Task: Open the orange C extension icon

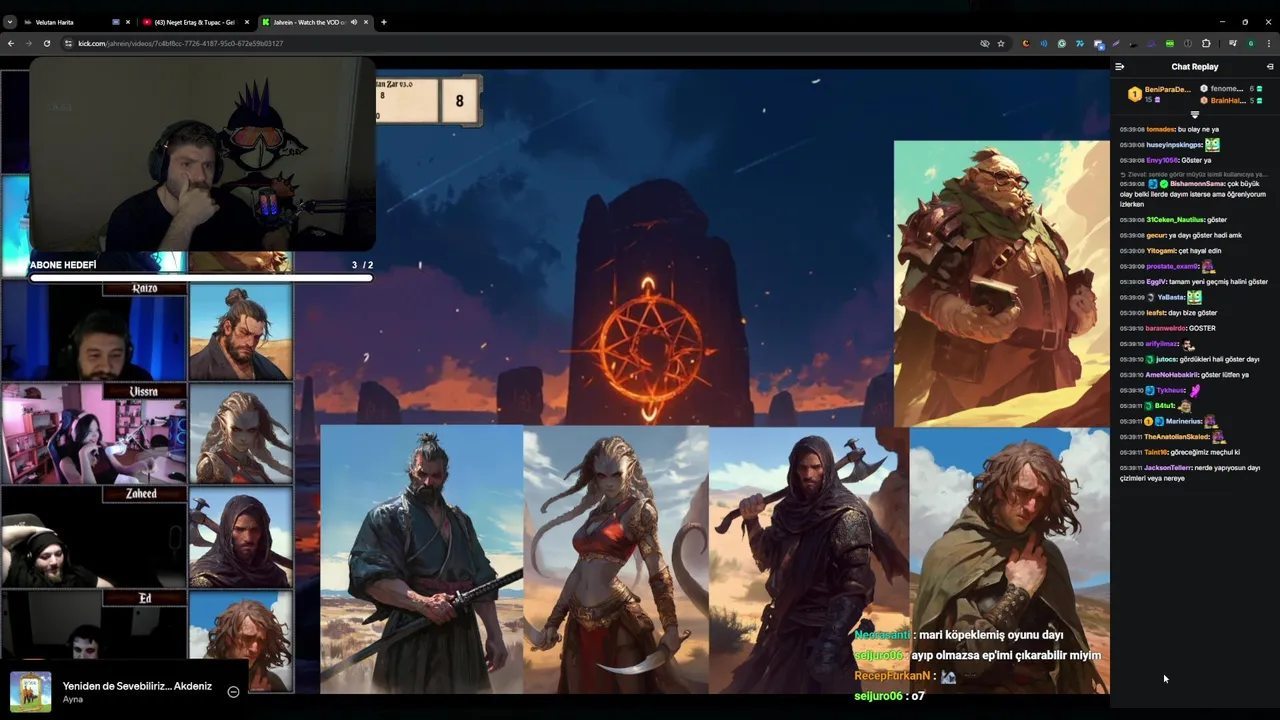Action: [1026, 43]
